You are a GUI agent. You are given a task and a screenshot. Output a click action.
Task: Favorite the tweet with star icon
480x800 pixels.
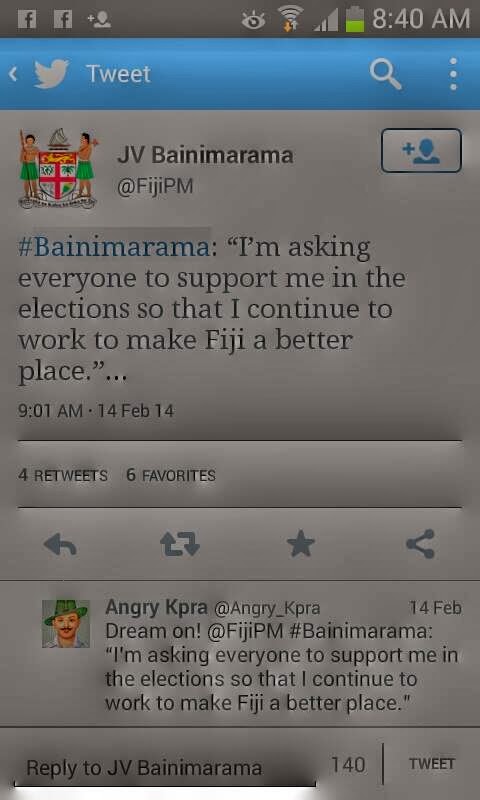[x=300, y=543]
